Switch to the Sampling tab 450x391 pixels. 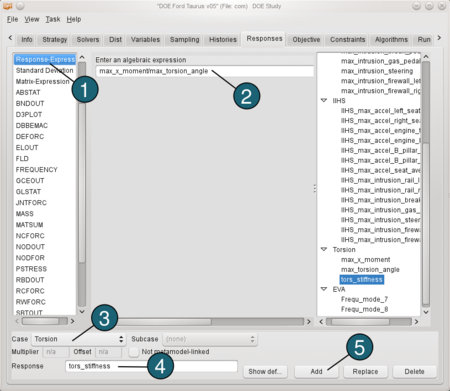tap(184, 40)
